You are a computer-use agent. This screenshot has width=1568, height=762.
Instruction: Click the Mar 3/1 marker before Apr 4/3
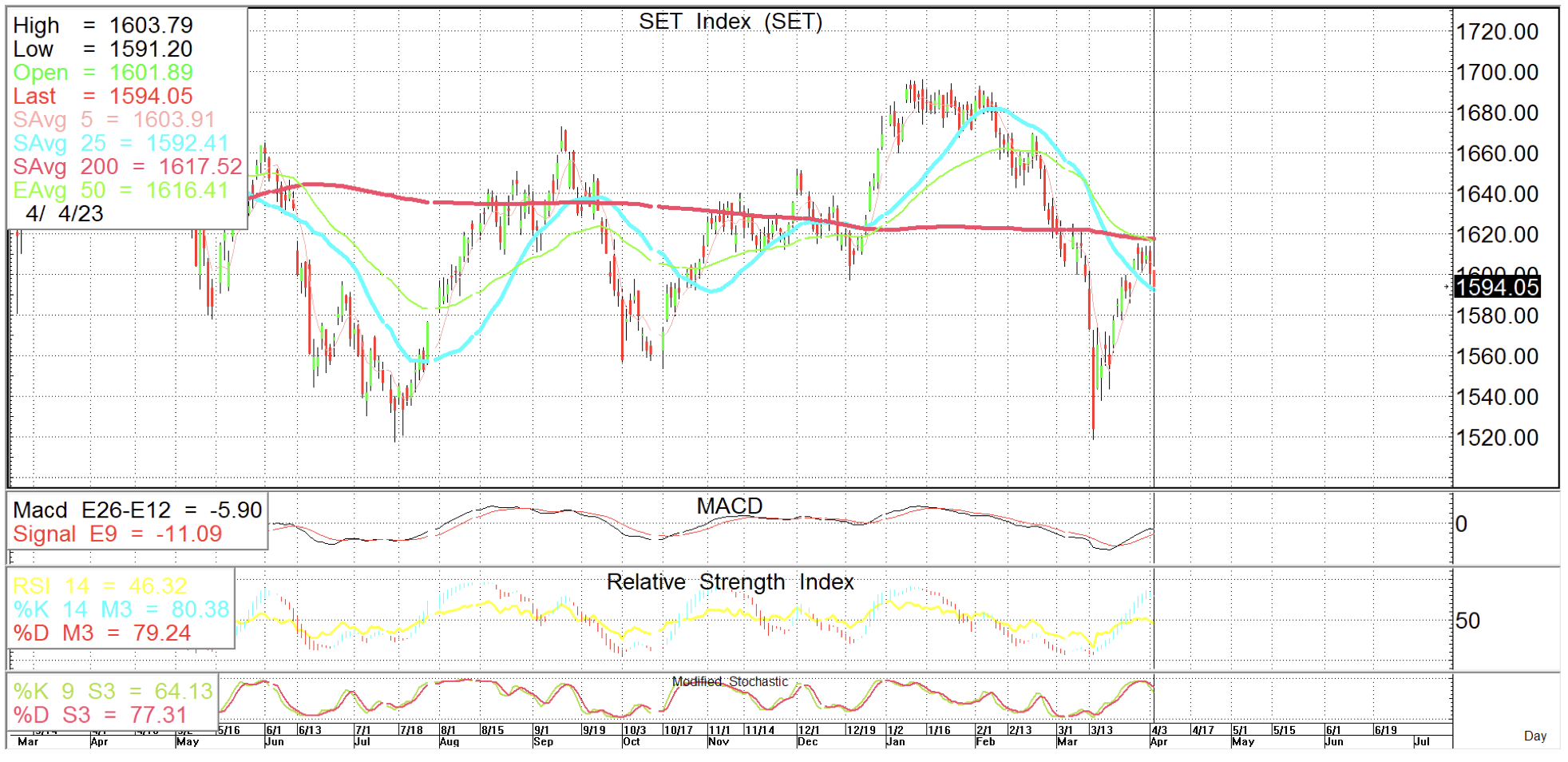(x=1067, y=736)
